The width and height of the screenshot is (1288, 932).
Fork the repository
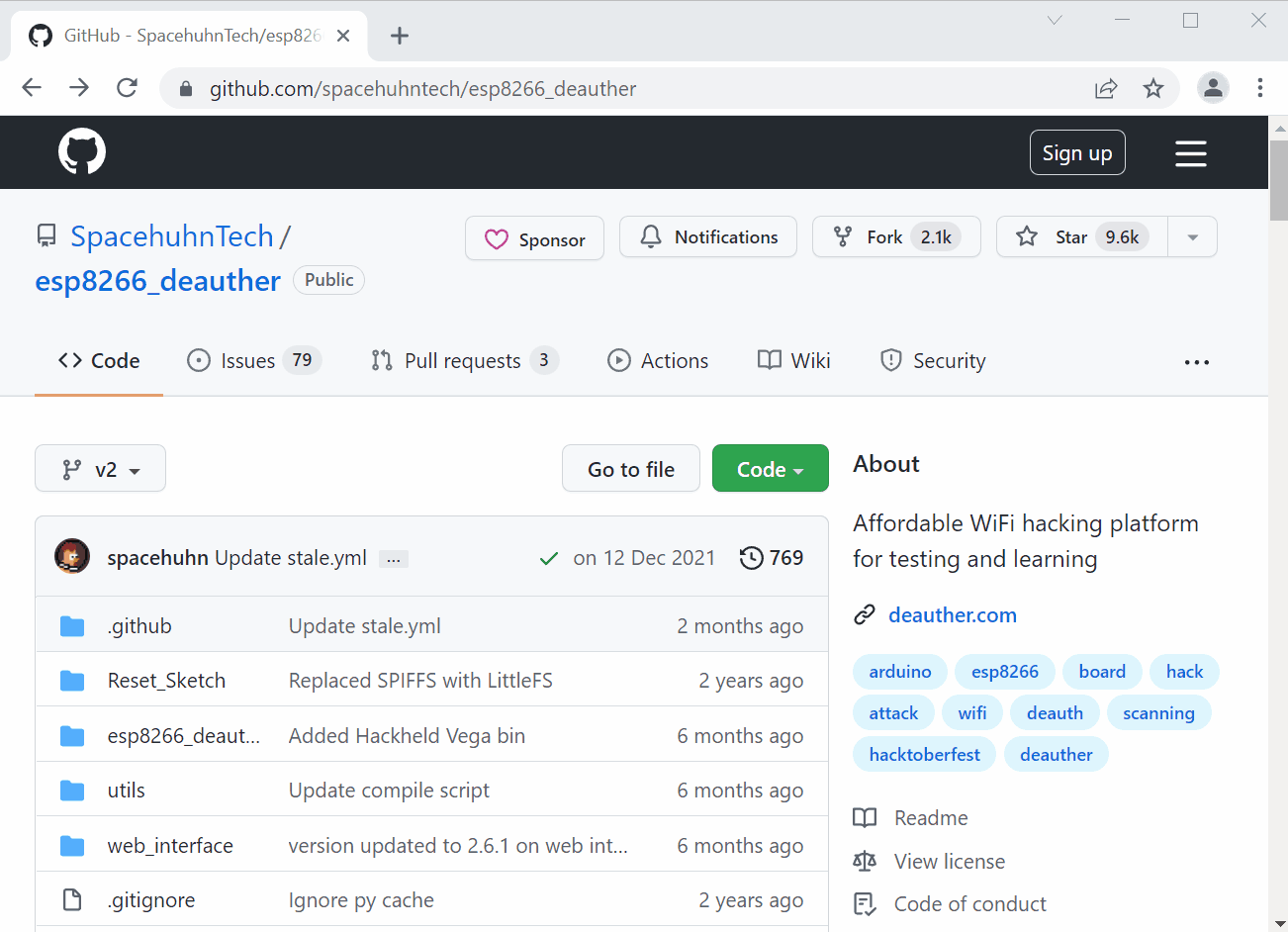tap(896, 237)
